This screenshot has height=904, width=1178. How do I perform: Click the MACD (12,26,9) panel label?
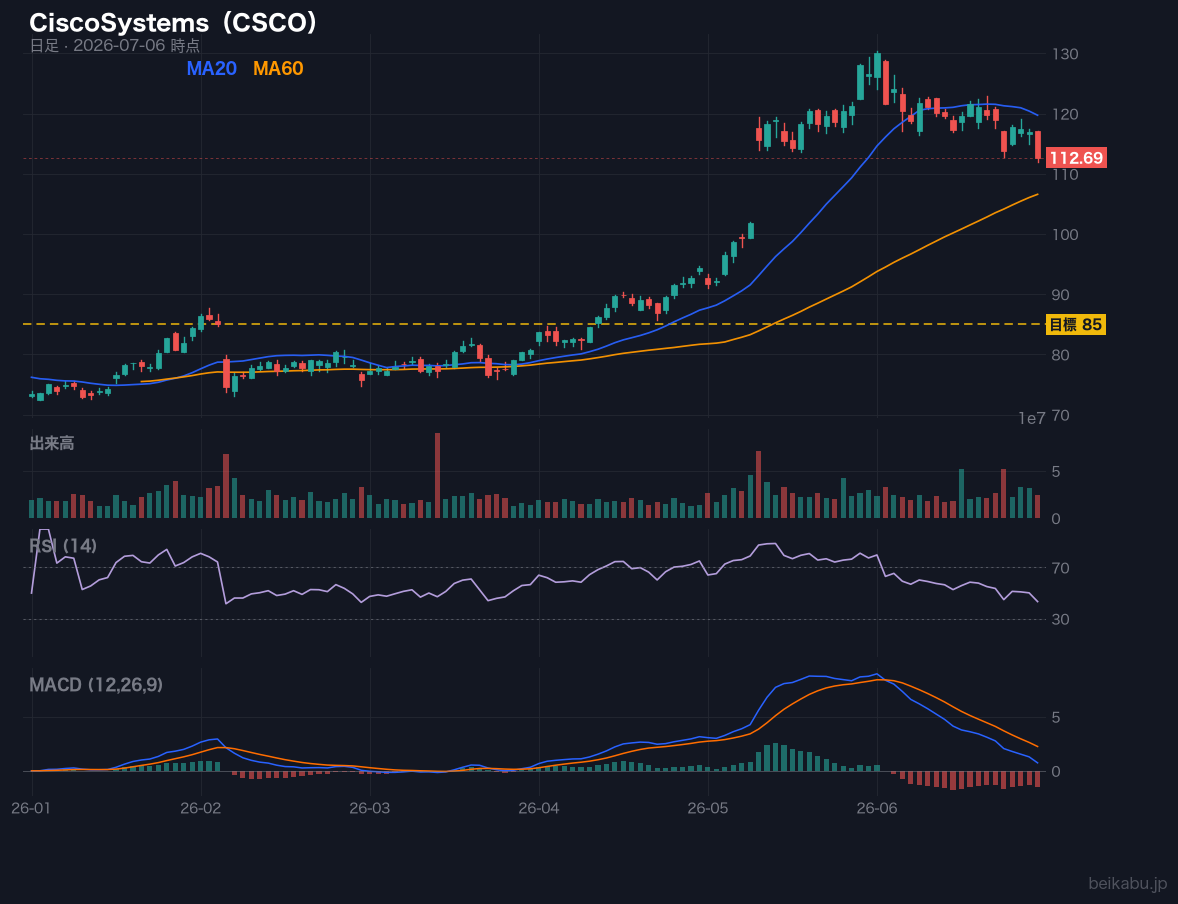pyautogui.click(x=96, y=685)
